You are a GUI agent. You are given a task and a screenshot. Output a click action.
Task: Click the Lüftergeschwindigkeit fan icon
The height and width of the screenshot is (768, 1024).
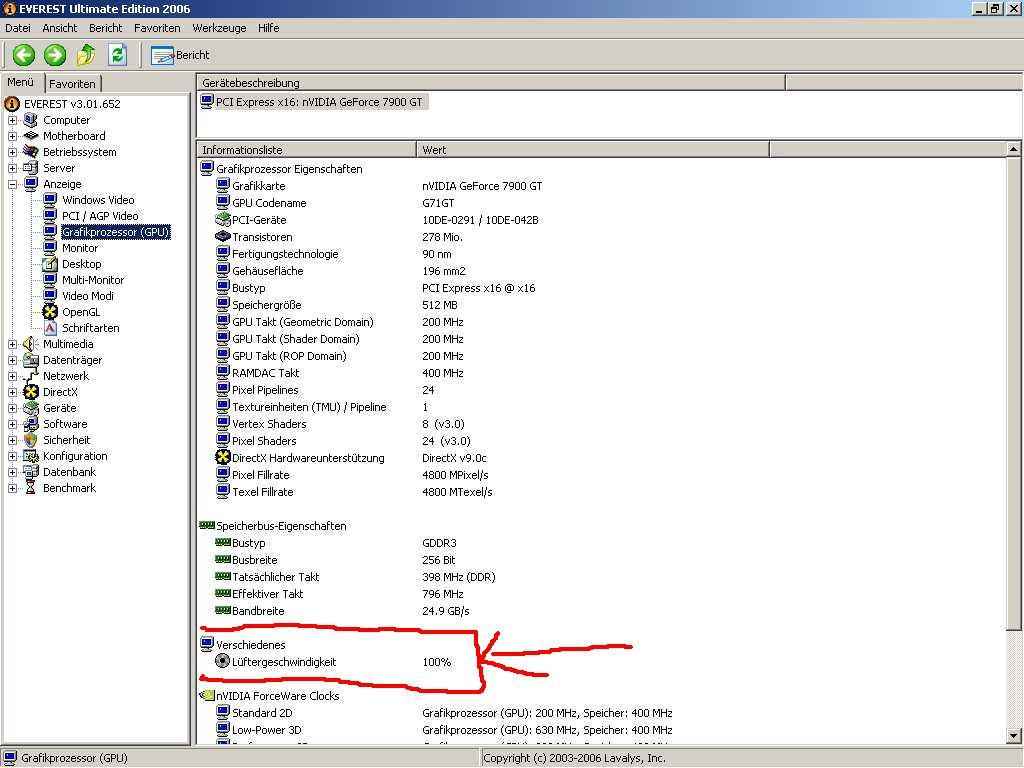click(223, 661)
